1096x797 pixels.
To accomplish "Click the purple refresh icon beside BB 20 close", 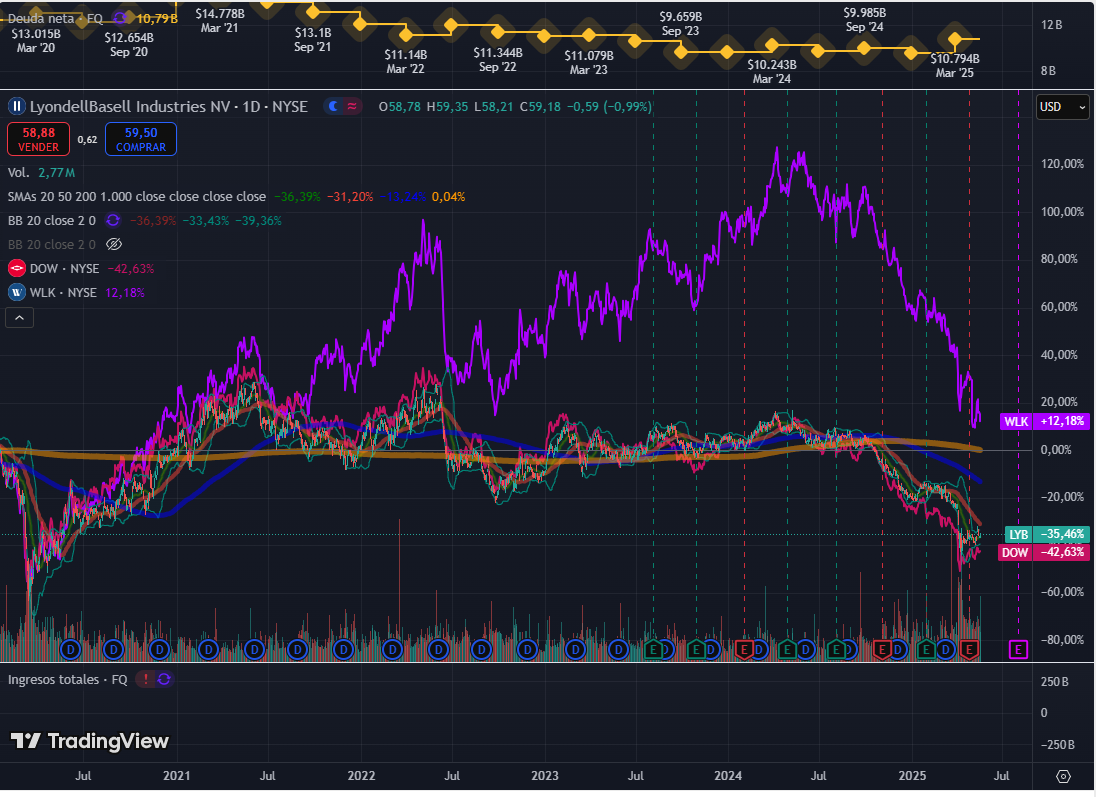I will [x=113, y=221].
